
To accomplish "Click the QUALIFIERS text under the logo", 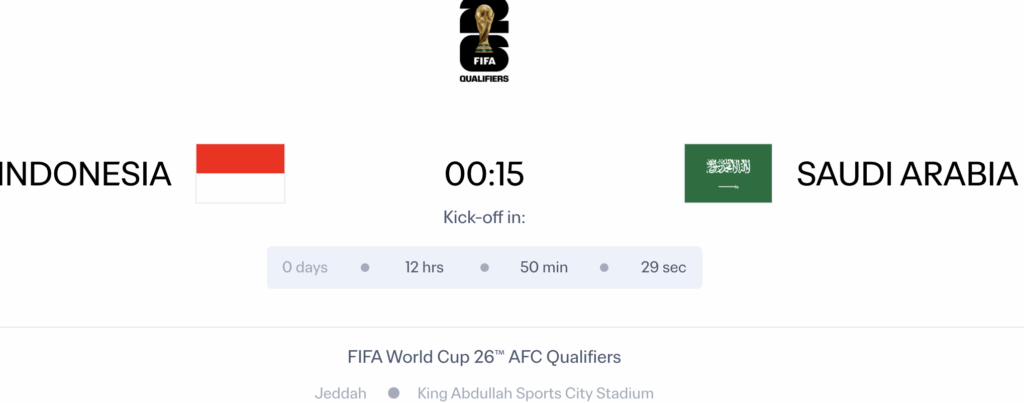I will tap(484, 78).
